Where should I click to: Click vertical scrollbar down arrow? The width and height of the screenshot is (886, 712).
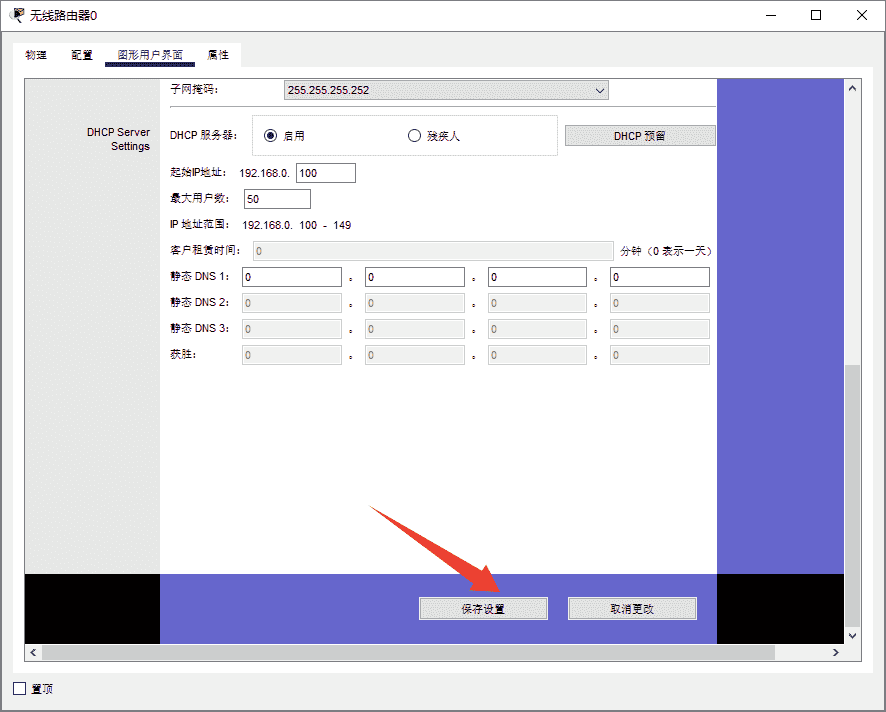tap(852, 635)
